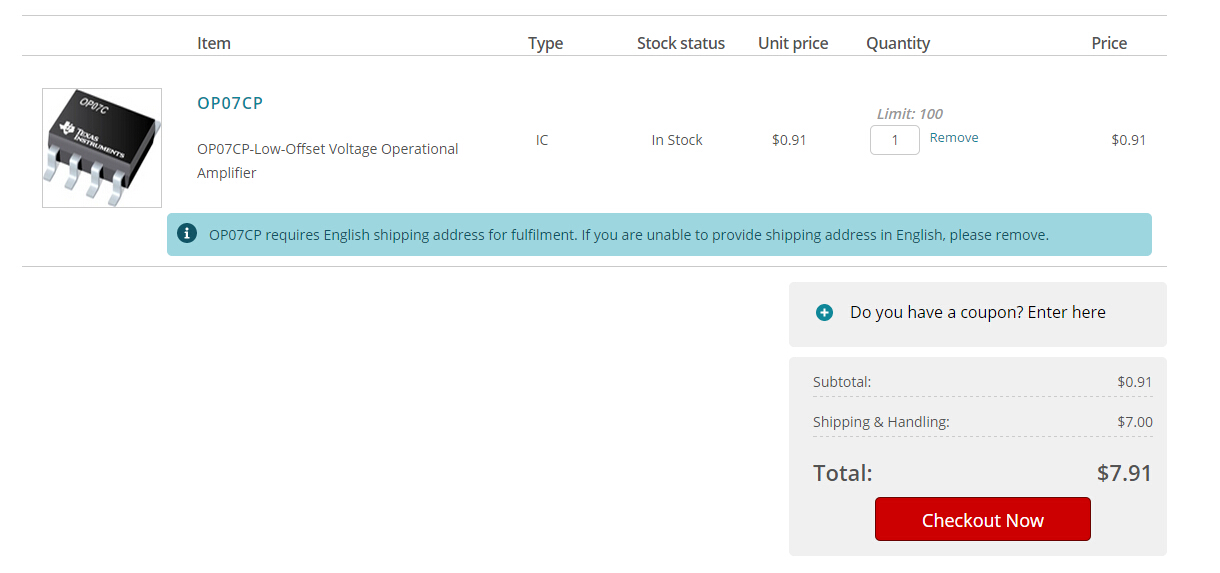Click the In Stock status text
The image size is (1220, 573).
click(677, 140)
